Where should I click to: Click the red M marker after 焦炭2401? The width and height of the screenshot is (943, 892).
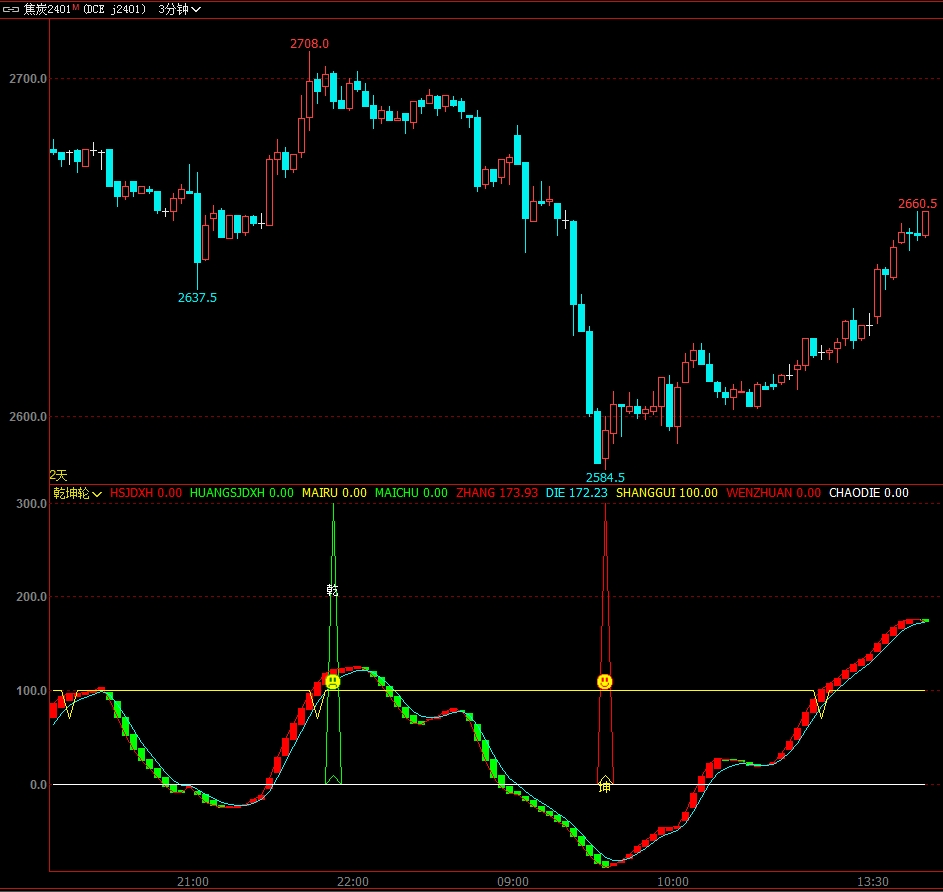[x=74, y=7]
